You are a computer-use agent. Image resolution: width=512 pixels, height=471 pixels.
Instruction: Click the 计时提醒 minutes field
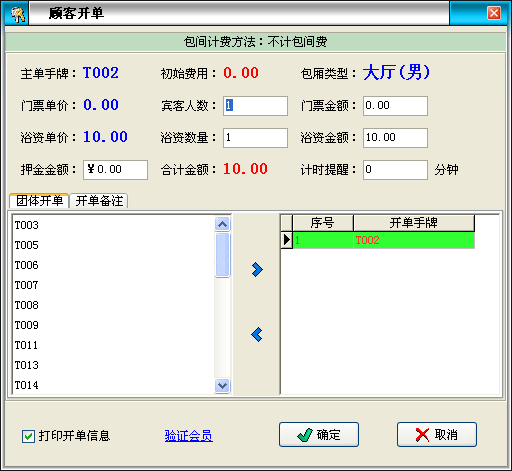pos(395,170)
